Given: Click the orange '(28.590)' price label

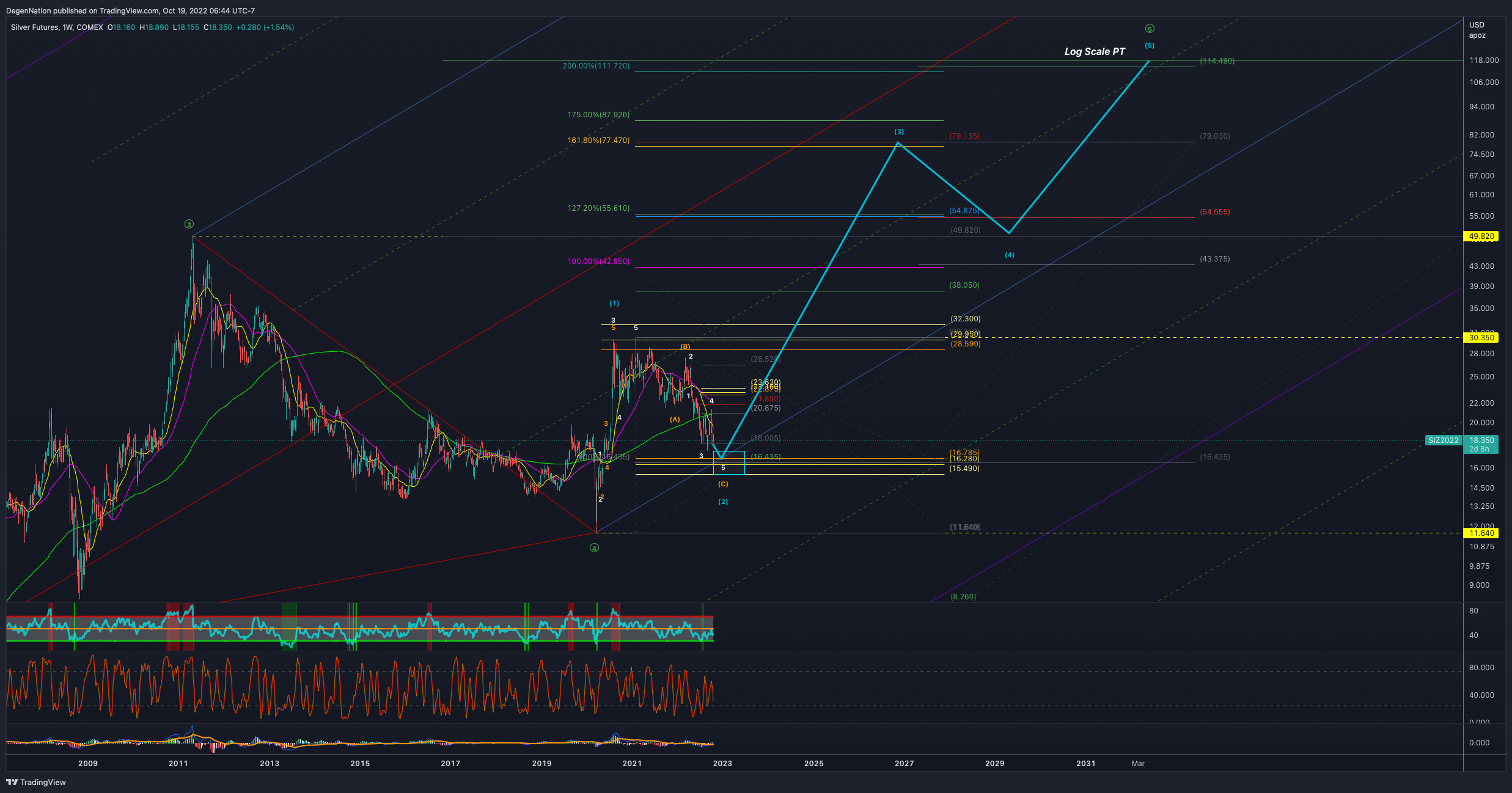Looking at the screenshot, I should (x=965, y=343).
